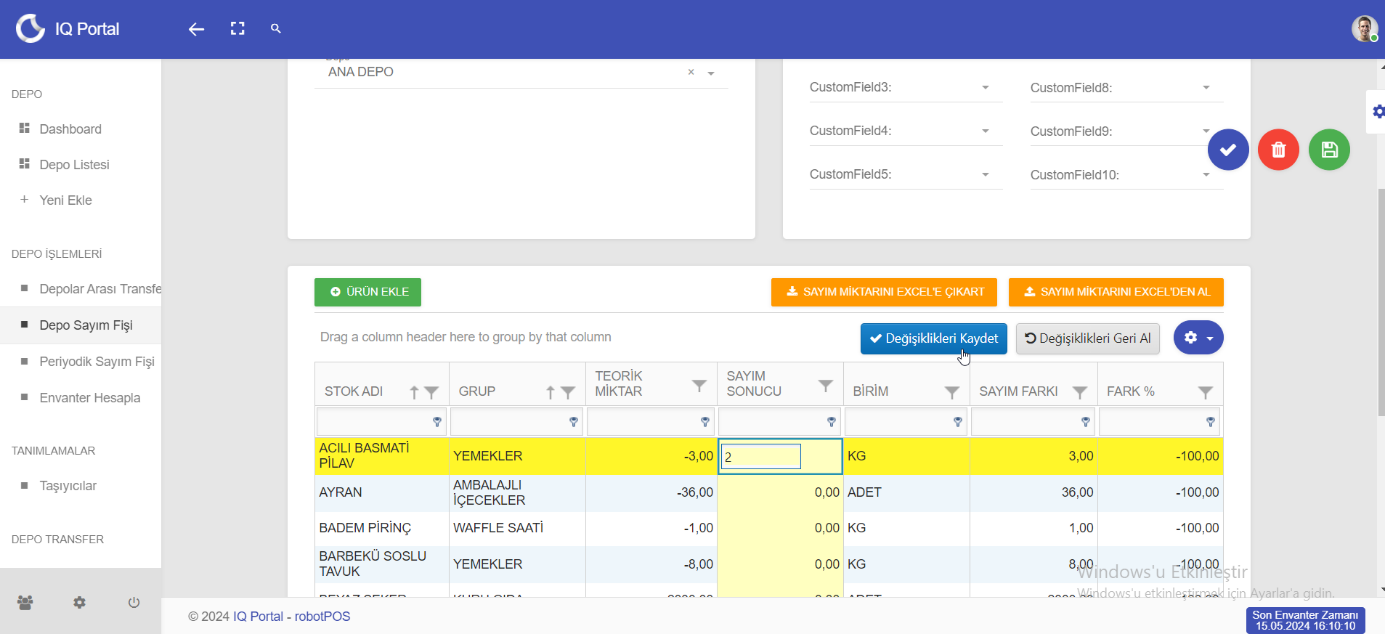The height and width of the screenshot is (634, 1385).
Task: Expand the CustomField3 dropdown
Action: point(985,88)
